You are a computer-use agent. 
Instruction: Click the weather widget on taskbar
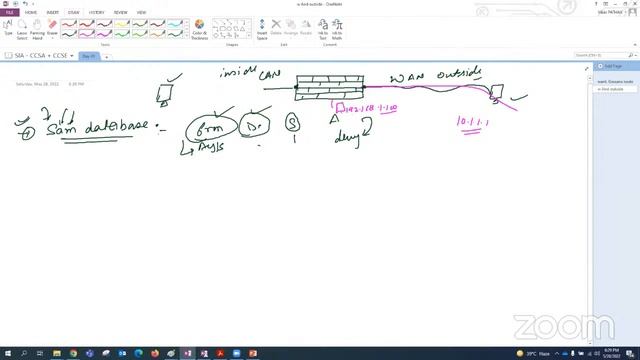(533, 353)
